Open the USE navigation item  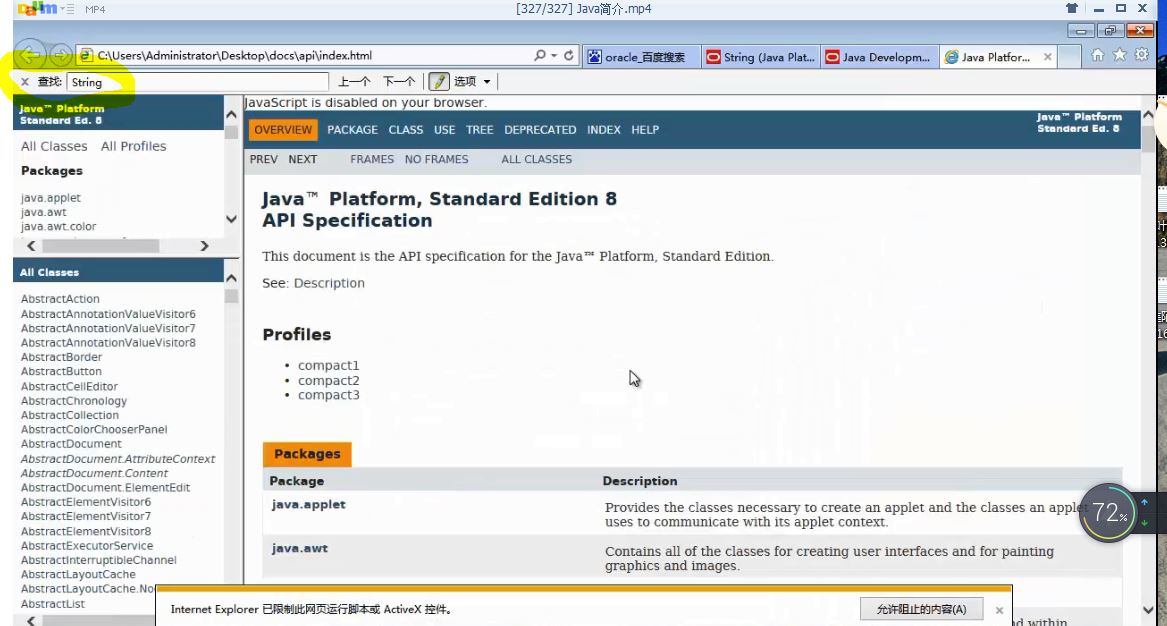point(444,130)
